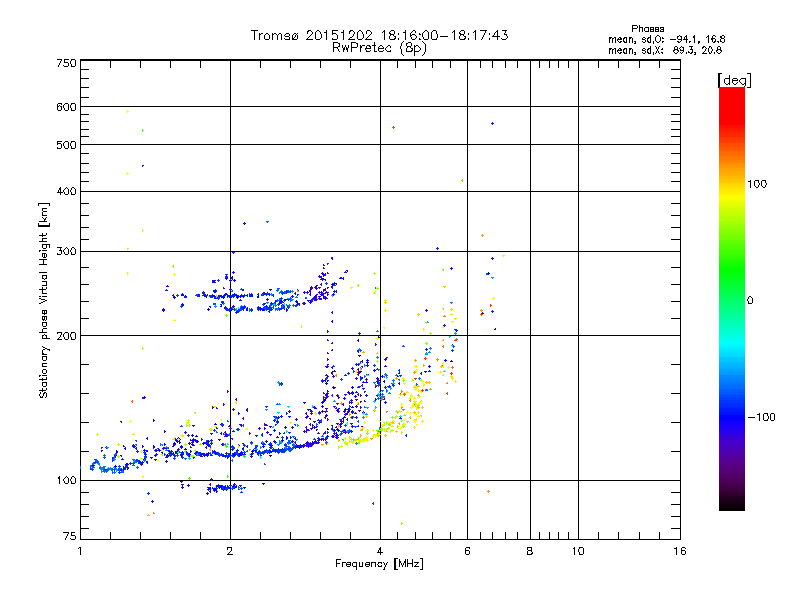Click the "100" degree label beside color bar

[757, 184]
